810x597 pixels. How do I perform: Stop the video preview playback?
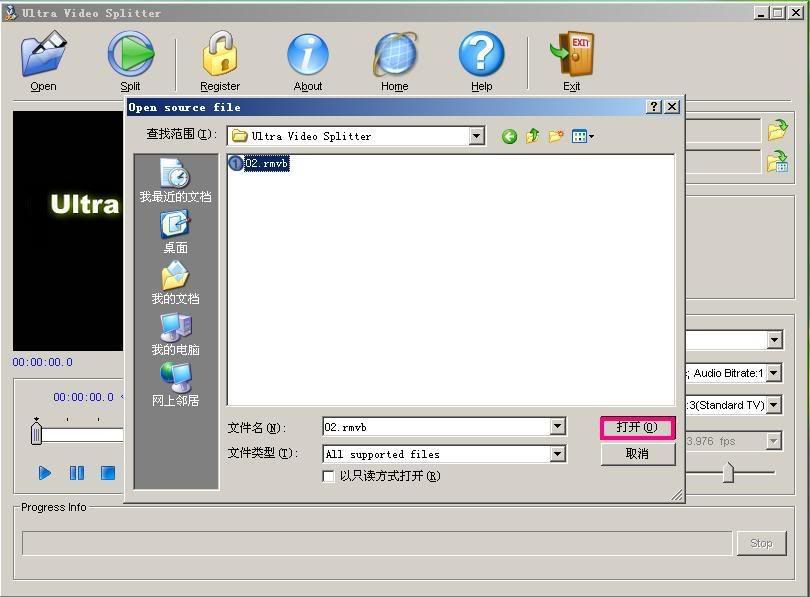click(108, 473)
